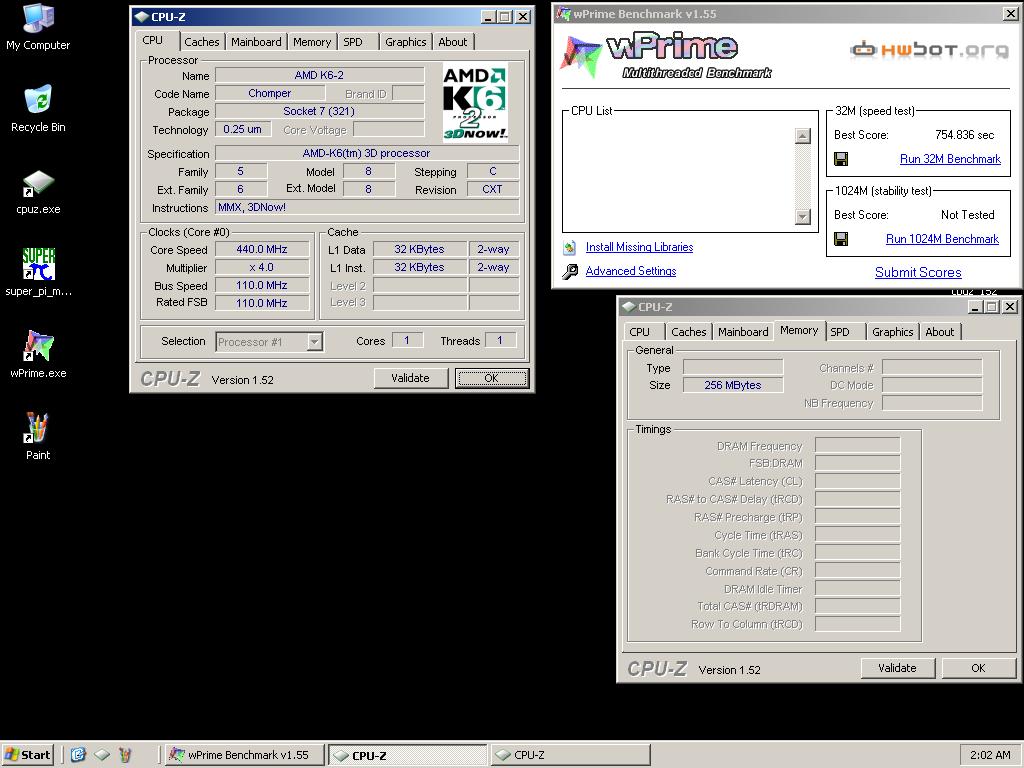Click CPU List scrollbar up arrow

[x=803, y=136]
